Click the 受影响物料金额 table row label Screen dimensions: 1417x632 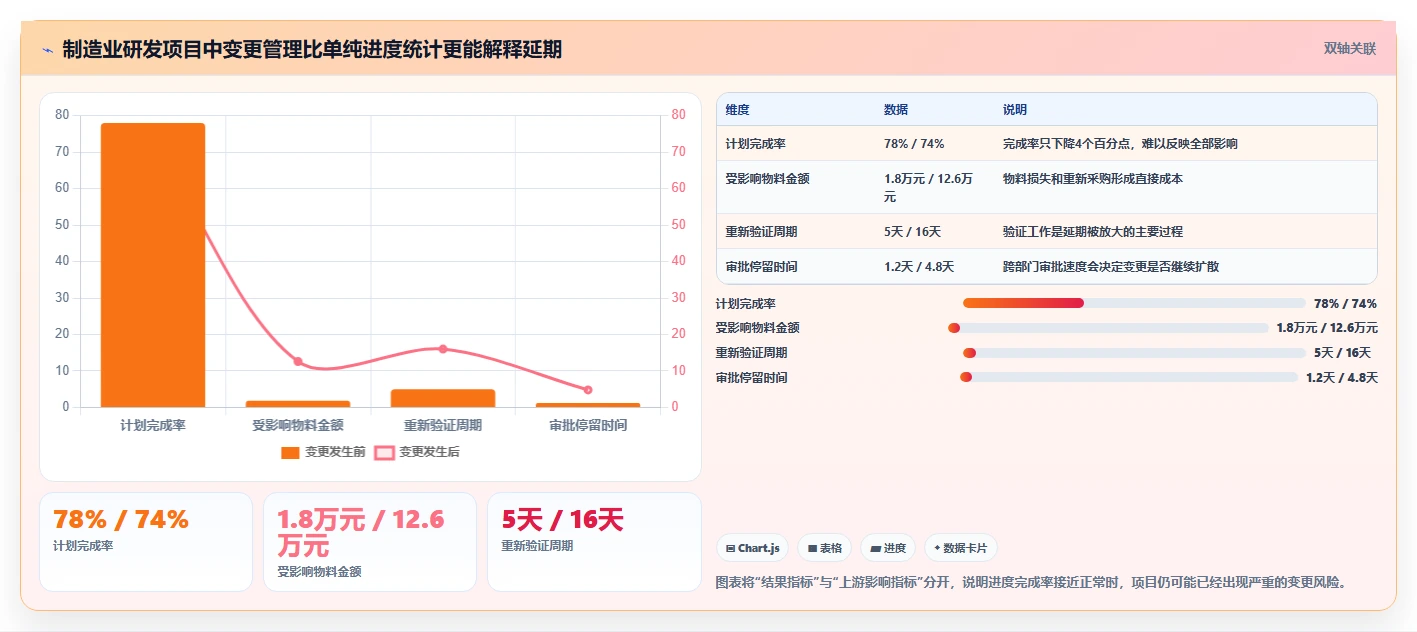coord(768,179)
